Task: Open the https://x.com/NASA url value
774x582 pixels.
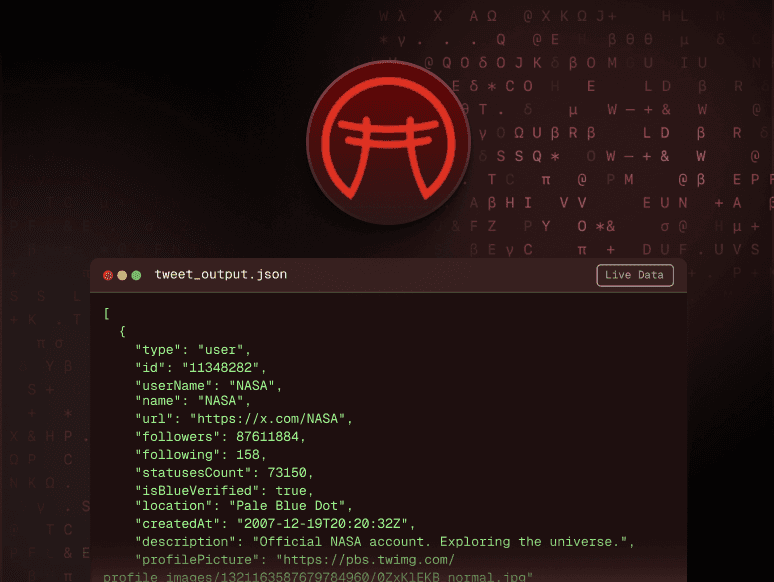Action: click(268, 419)
